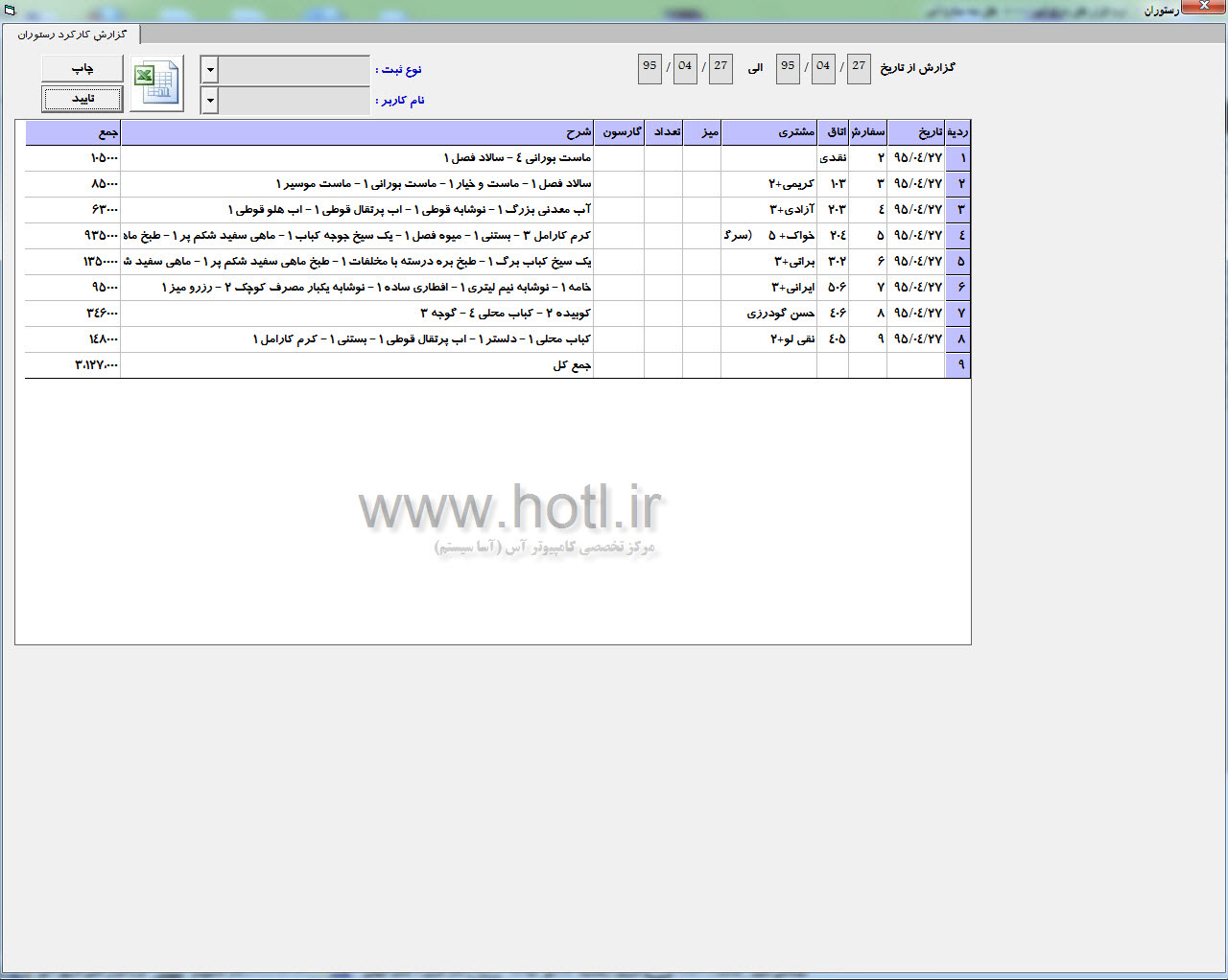The image size is (1228, 980).
Task: Click the مشتری column header
Action: pyautogui.click(x=768, y=132)
